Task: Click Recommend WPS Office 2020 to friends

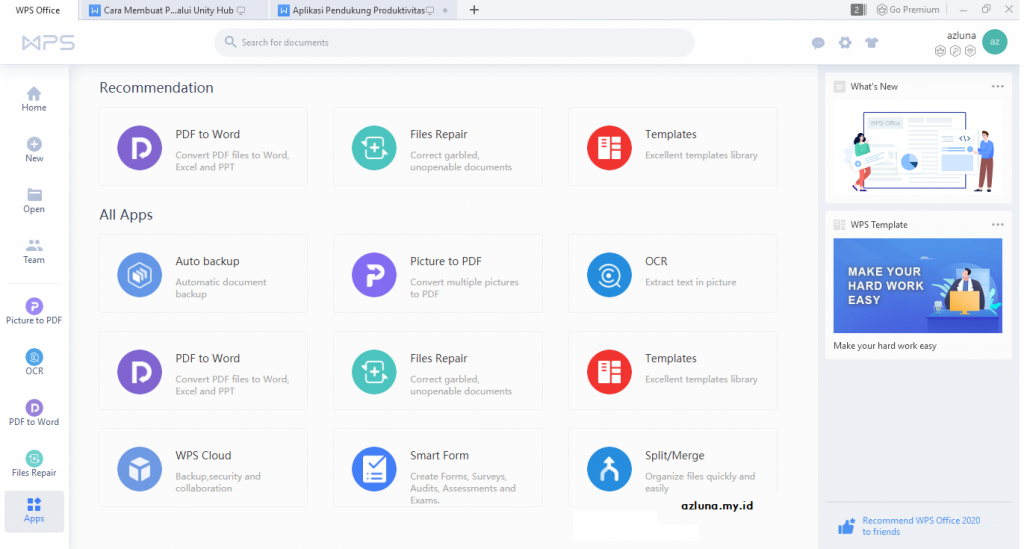Action: [x=921, y=526]
